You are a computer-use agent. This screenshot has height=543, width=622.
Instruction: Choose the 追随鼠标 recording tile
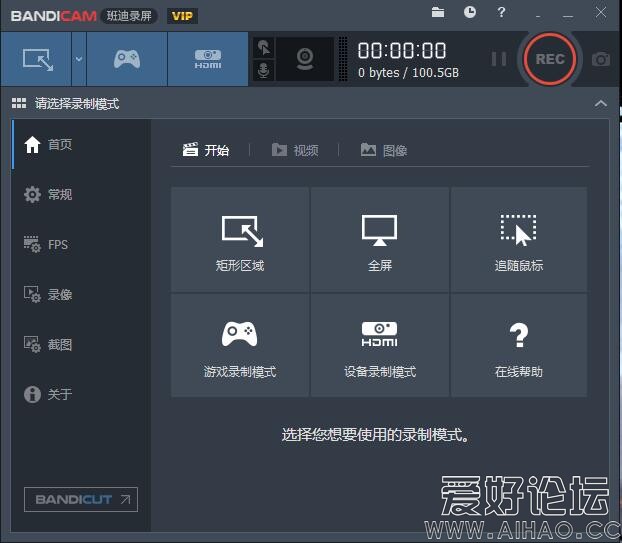[x=519, y=240]
